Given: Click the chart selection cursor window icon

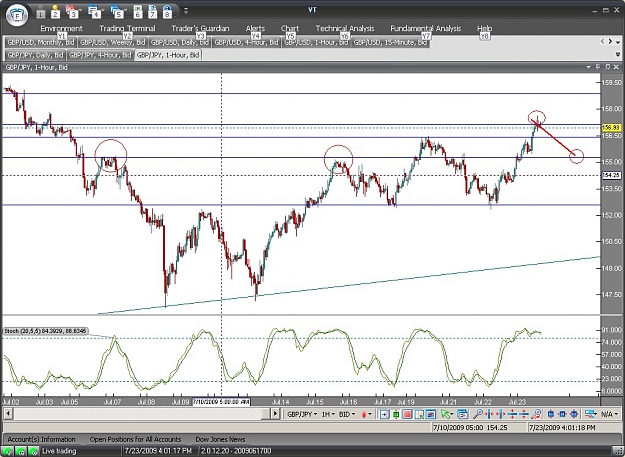Looking at the screenshot, I should pos(419,414).
